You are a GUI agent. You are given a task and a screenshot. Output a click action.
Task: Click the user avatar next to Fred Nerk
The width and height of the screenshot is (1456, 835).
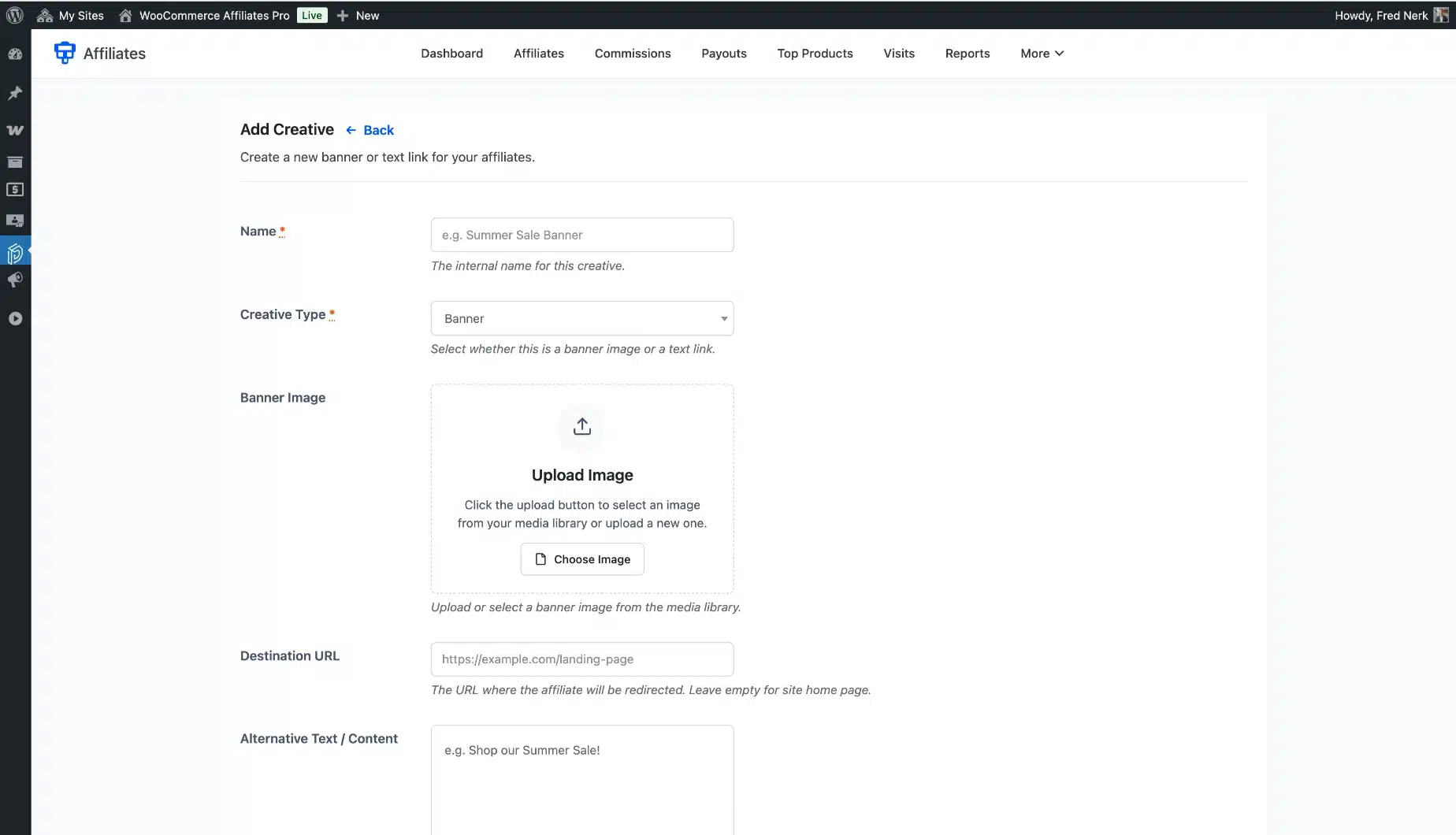click(1441, 16)
